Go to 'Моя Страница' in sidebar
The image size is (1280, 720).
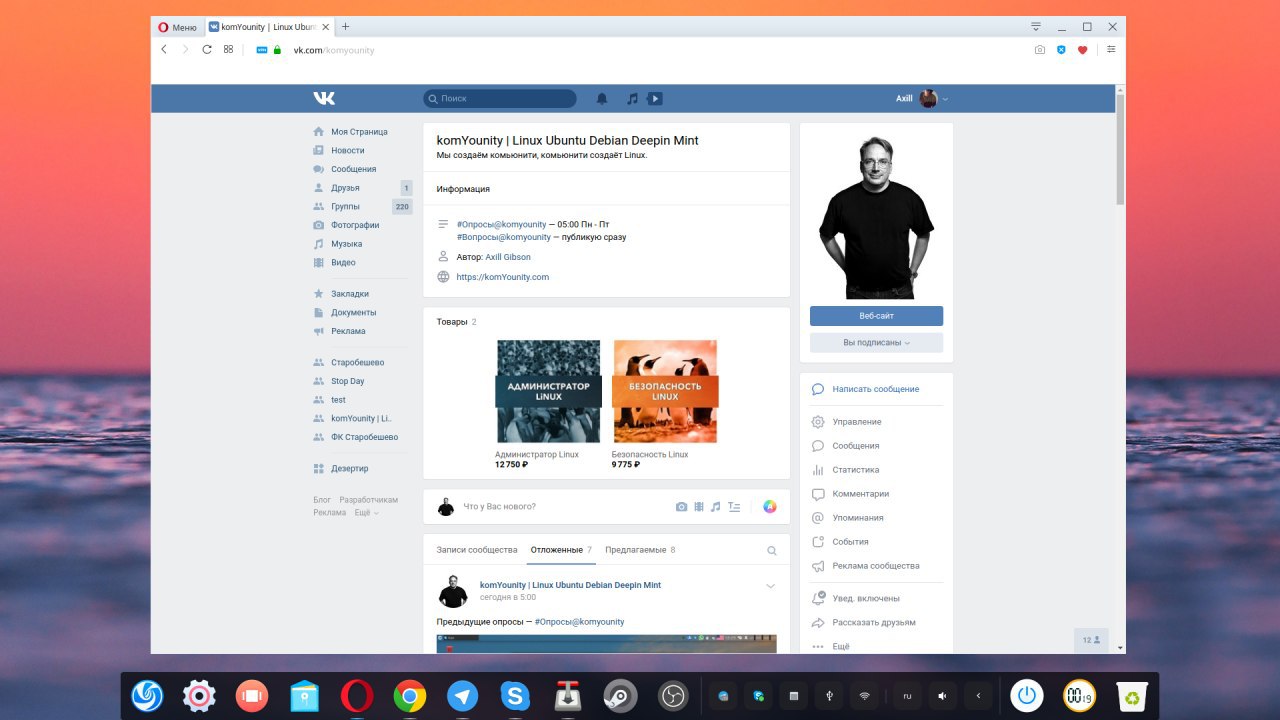pyautogui.click(x=359, y=132)
